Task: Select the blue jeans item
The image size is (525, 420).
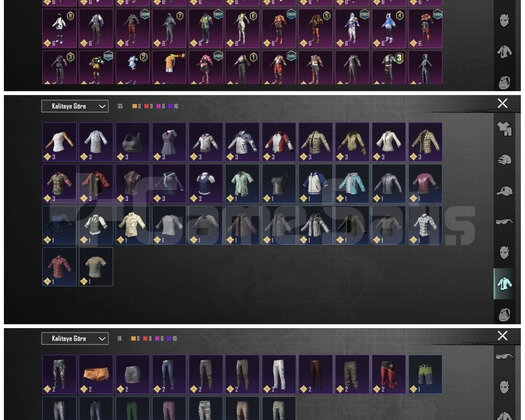Action: [x=169, y=374]
